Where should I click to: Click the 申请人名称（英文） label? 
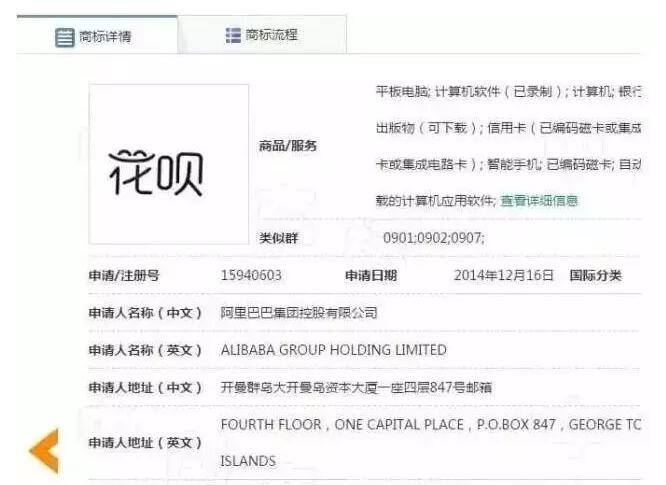[x=145, y=350]
